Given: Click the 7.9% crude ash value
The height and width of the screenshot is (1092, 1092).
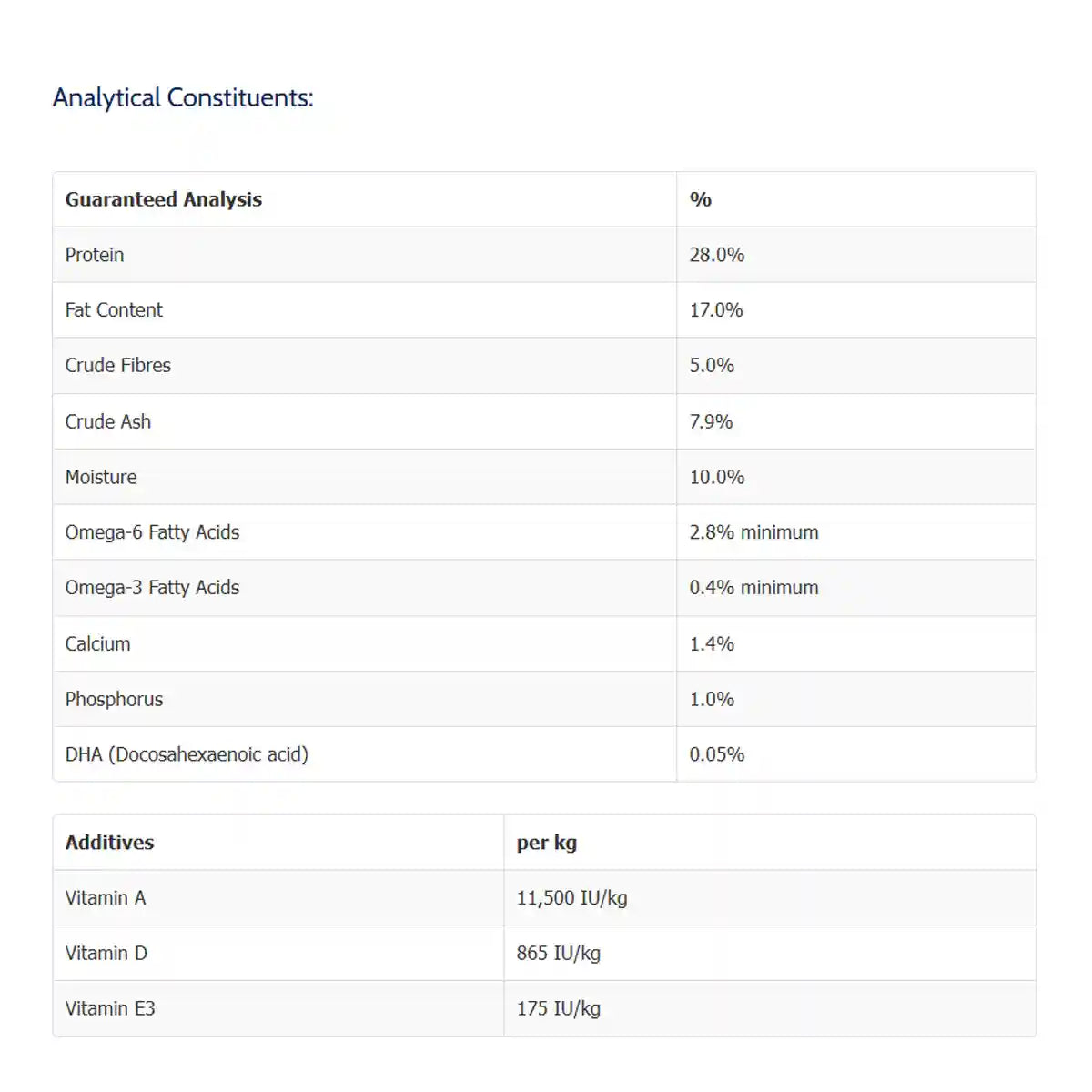Looking at the screenshot, I should pyautogui.click(x=711, y=421).
